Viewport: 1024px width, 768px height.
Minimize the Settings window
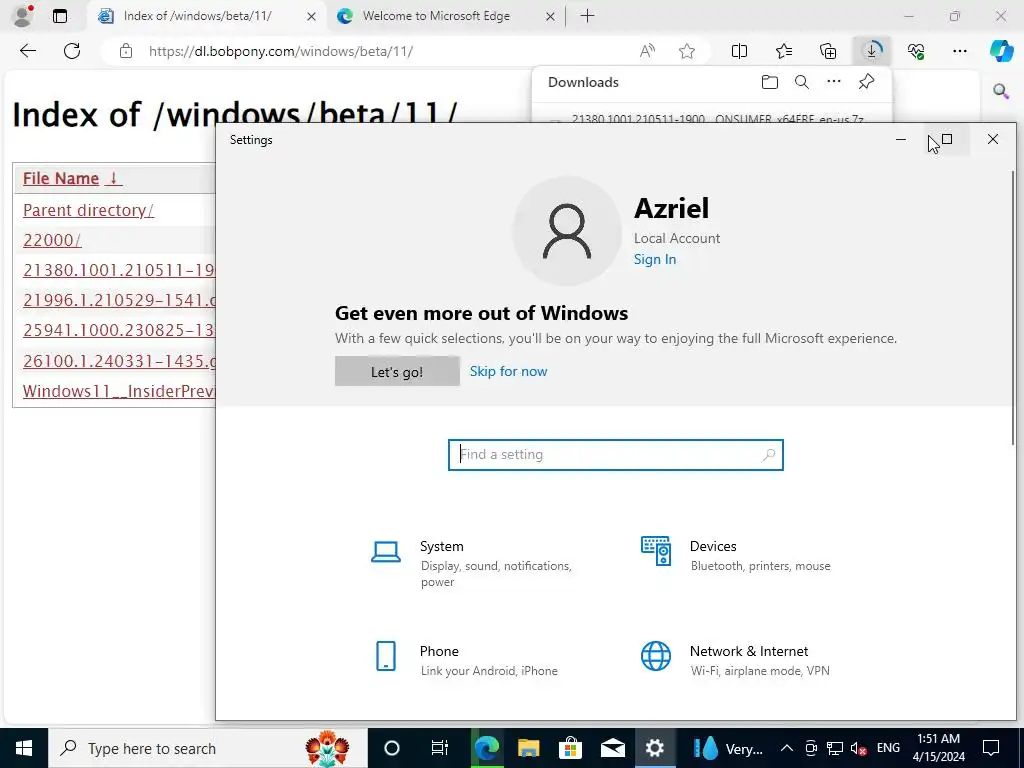[x=901, y=139]
